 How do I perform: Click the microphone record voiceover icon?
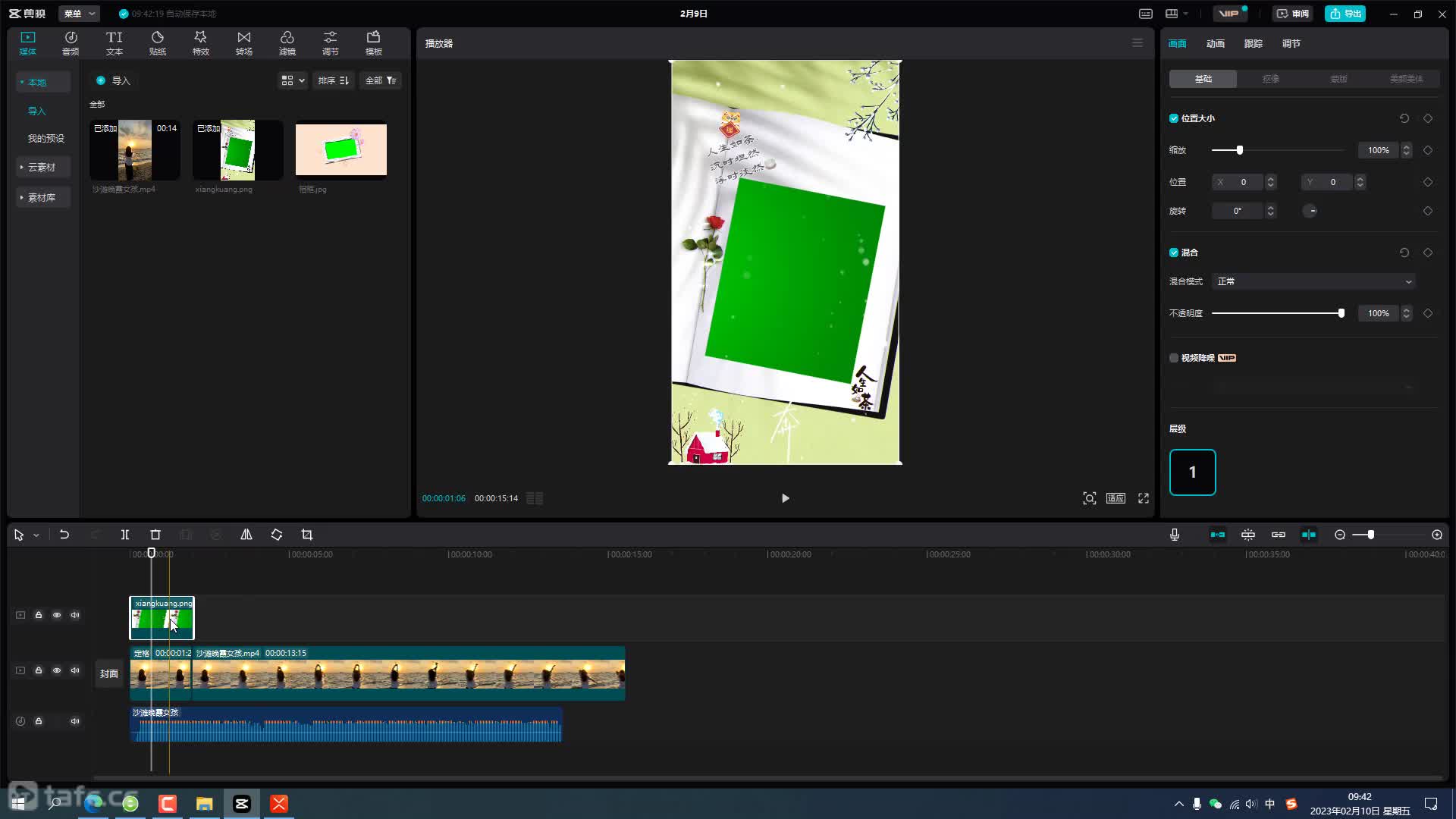click(1175, 535)
